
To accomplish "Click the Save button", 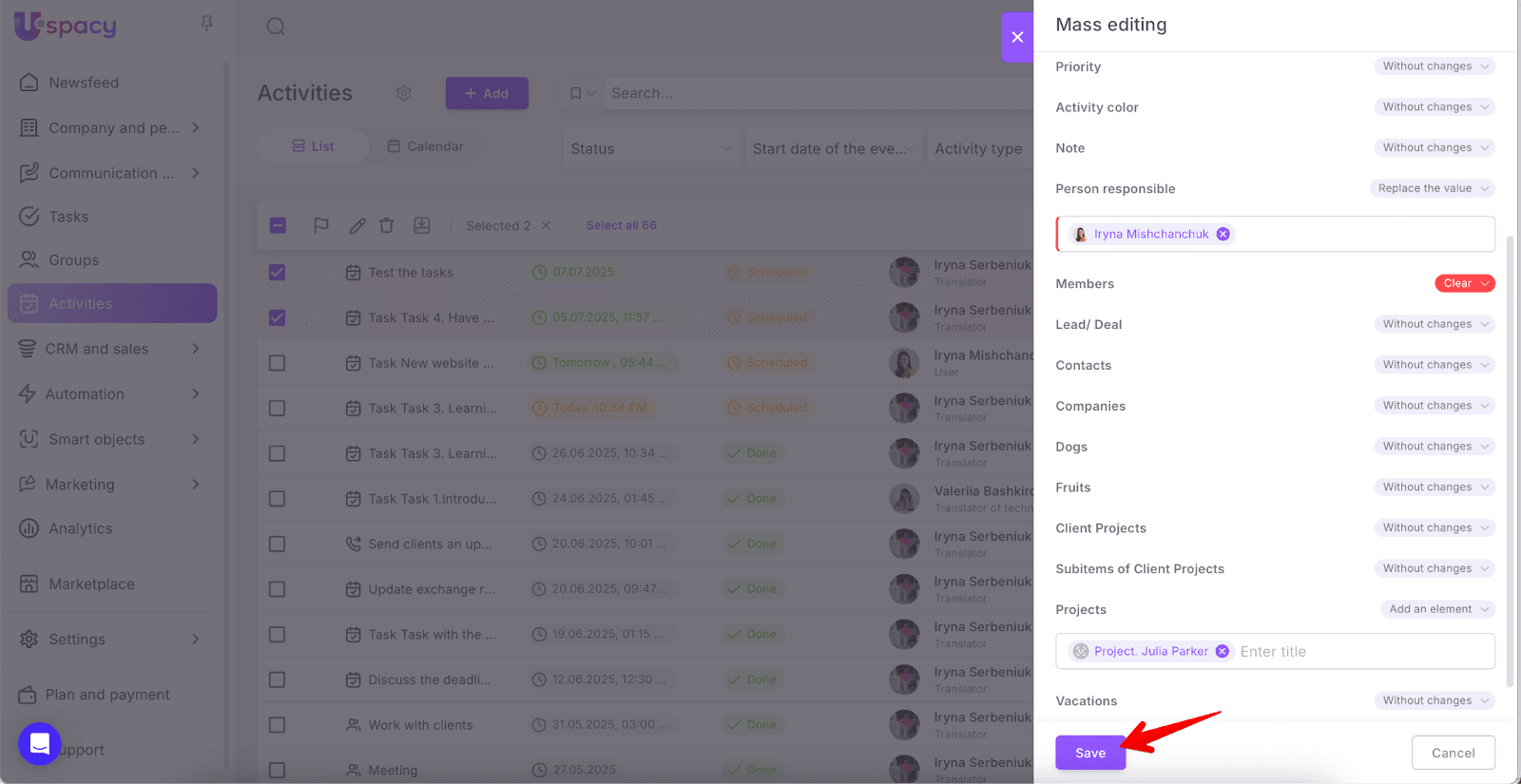I will tap(1089, 753).
